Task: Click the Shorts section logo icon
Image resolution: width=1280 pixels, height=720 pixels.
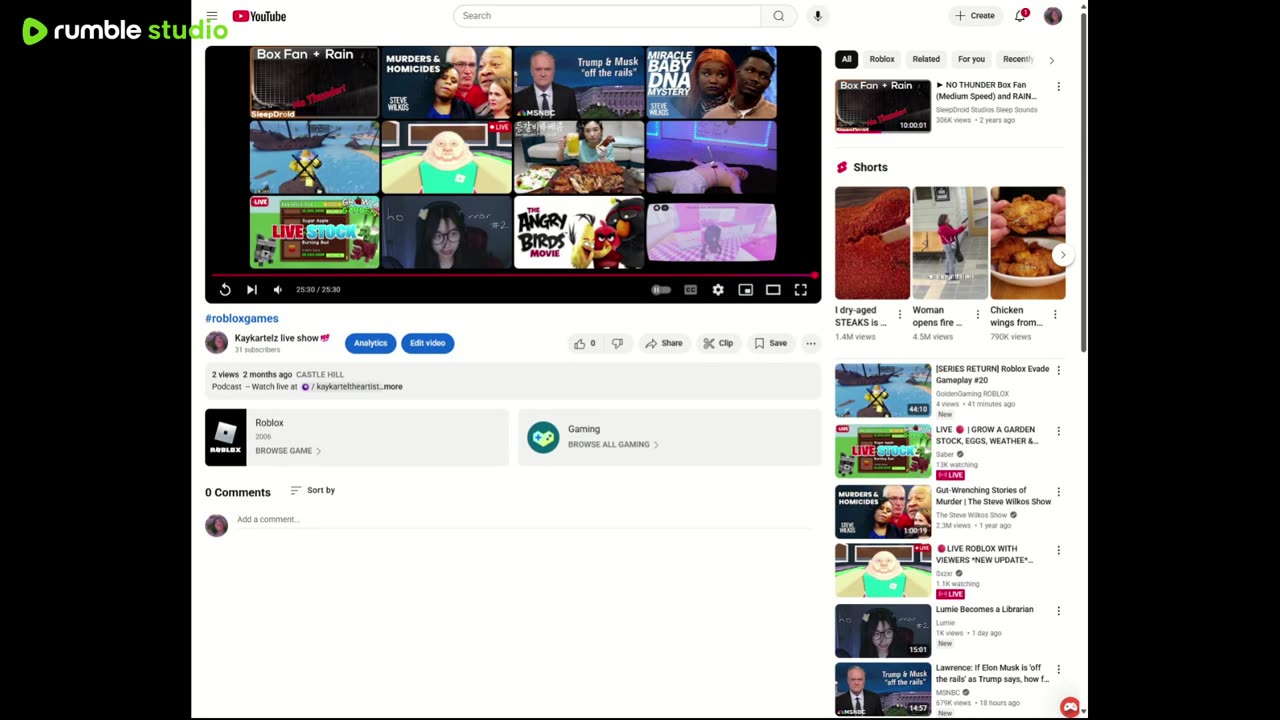Action: 842,167
